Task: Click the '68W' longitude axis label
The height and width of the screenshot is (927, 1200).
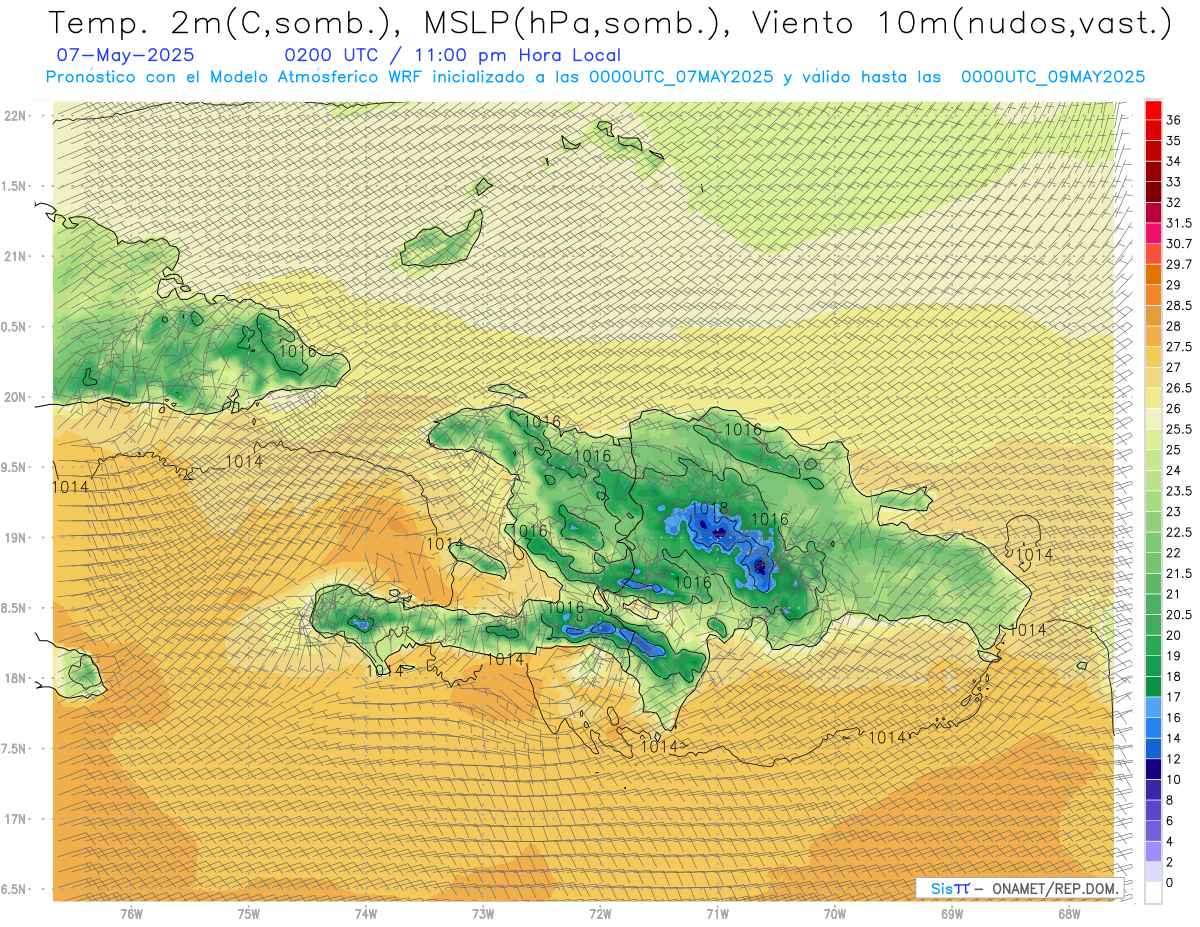Action: pos(1069,914)
